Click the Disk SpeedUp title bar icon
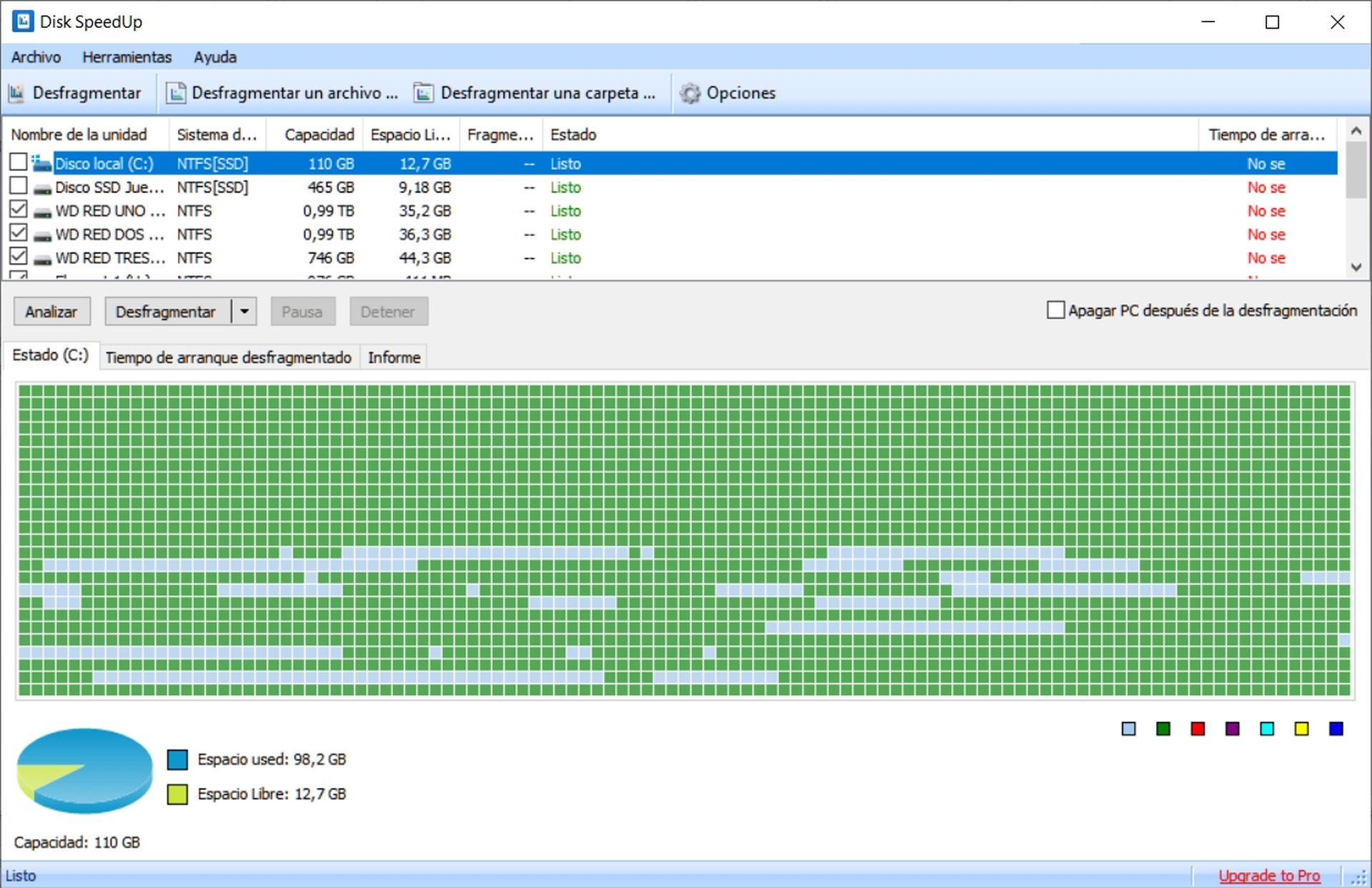The height and width of the screenshot is (888, 1372). [23, 21]
